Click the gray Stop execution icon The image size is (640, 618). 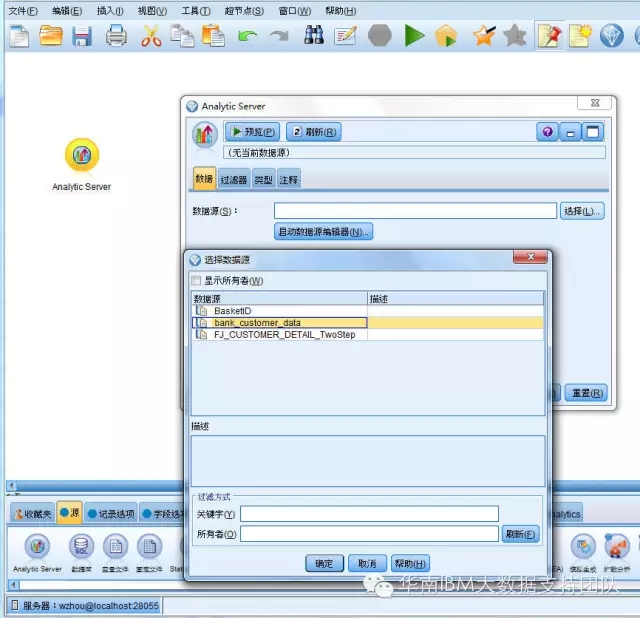(380, 36)
